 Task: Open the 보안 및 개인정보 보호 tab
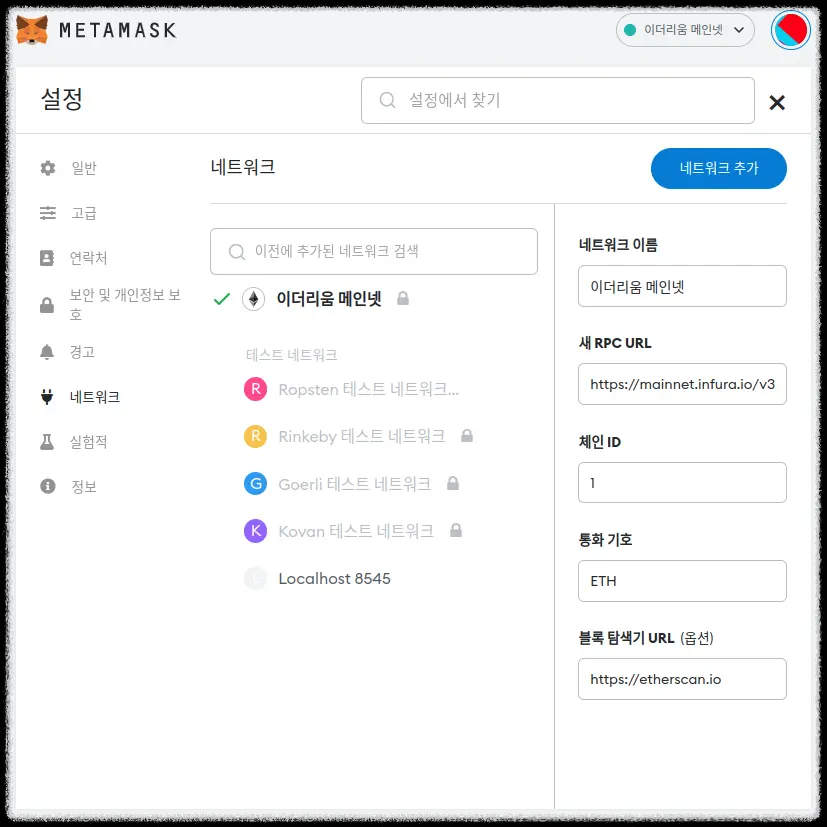[x=111, y=304]
